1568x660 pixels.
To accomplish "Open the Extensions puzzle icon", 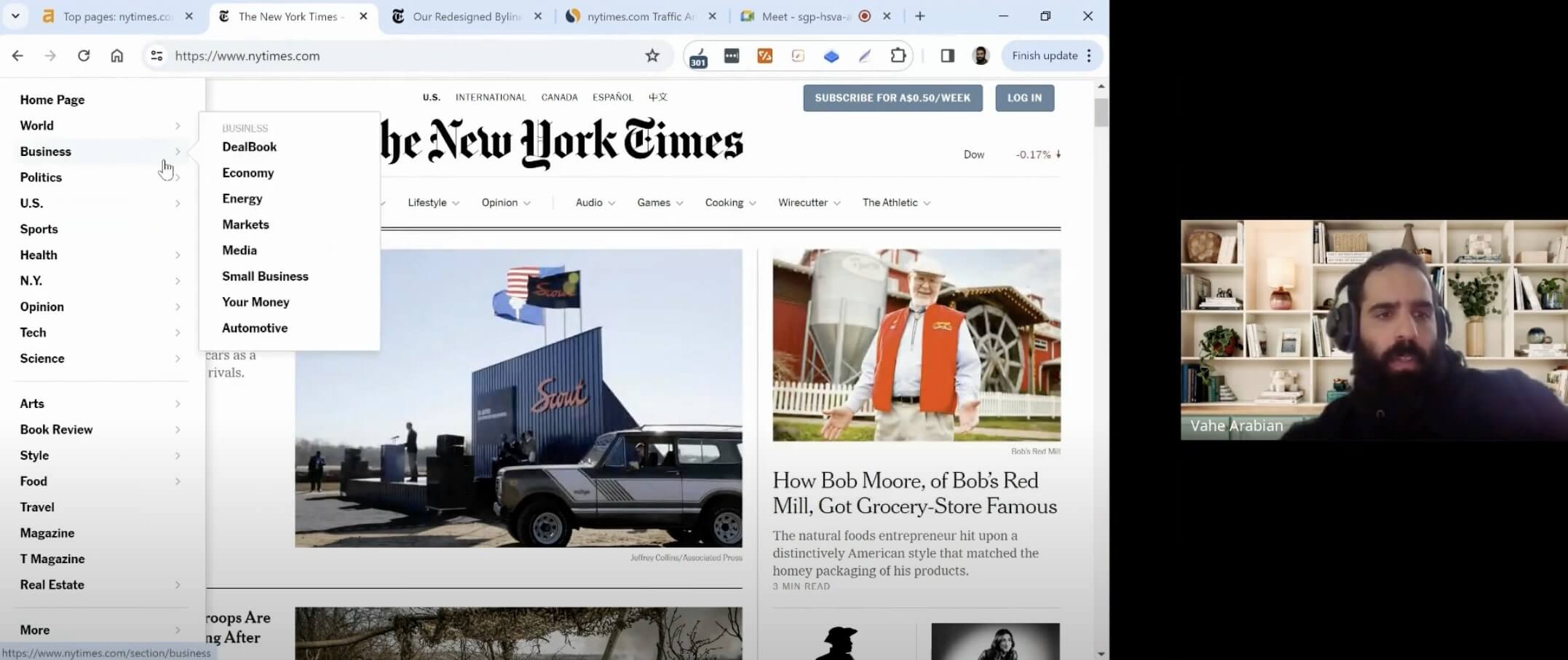I will coord(898,56).
